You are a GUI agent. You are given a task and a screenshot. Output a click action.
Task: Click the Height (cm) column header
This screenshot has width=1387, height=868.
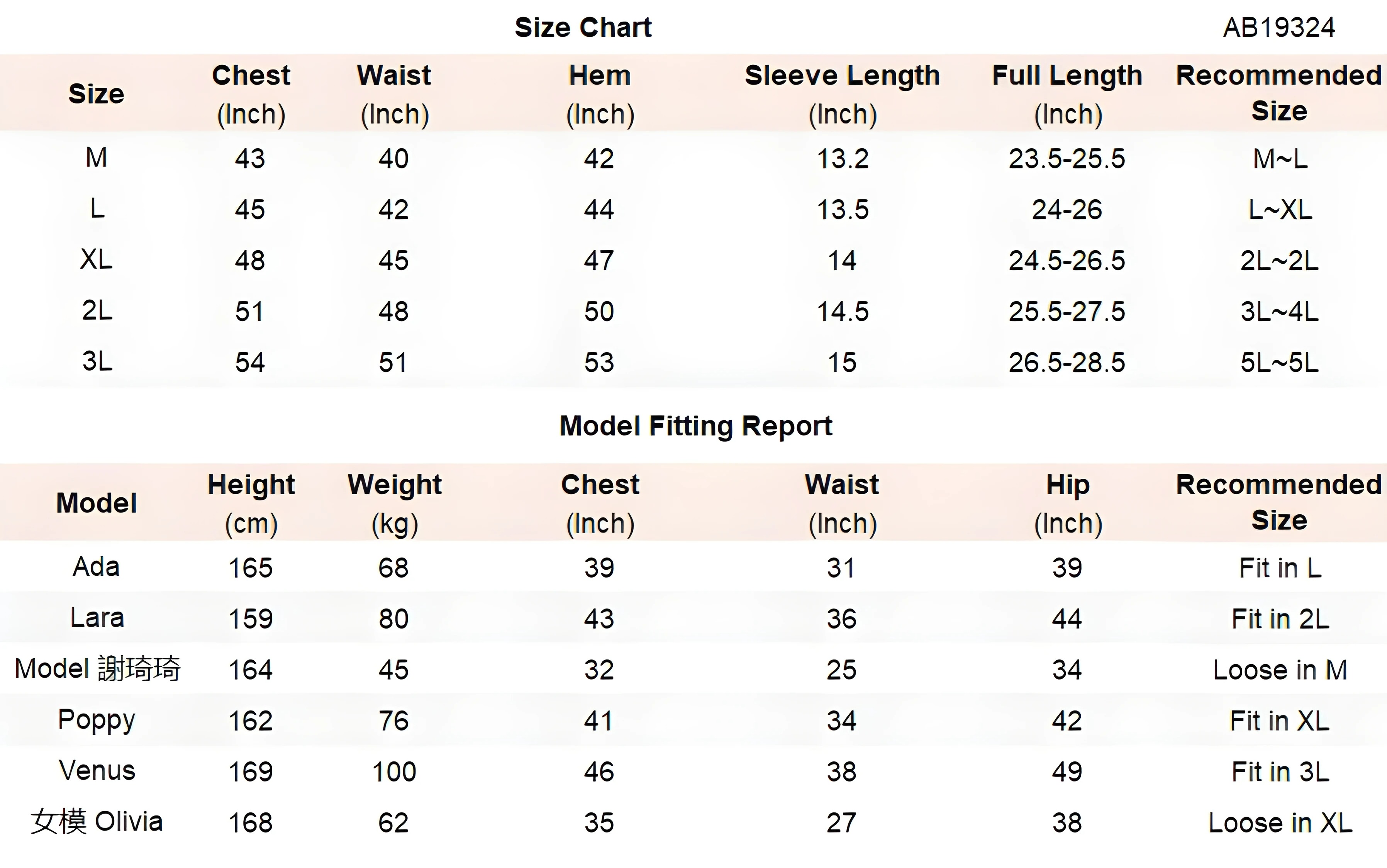[x=251, y=503]
